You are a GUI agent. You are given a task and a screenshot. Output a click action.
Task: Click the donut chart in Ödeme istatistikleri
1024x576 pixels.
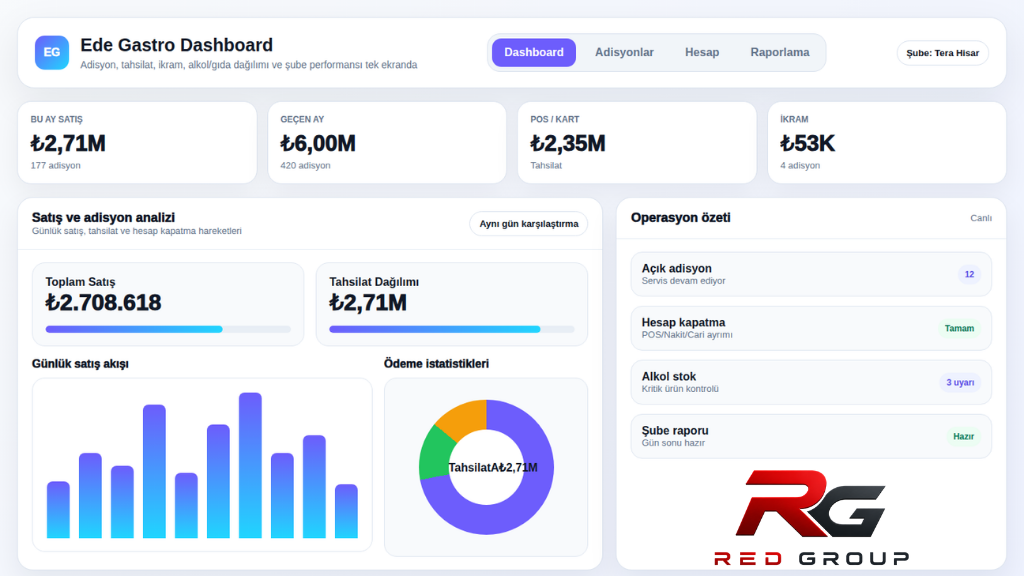pos(487,467)
